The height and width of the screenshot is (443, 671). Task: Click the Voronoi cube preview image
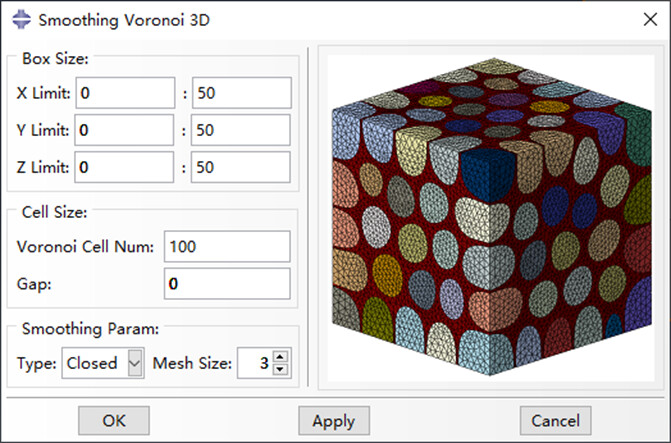click(x=492, y=217)
